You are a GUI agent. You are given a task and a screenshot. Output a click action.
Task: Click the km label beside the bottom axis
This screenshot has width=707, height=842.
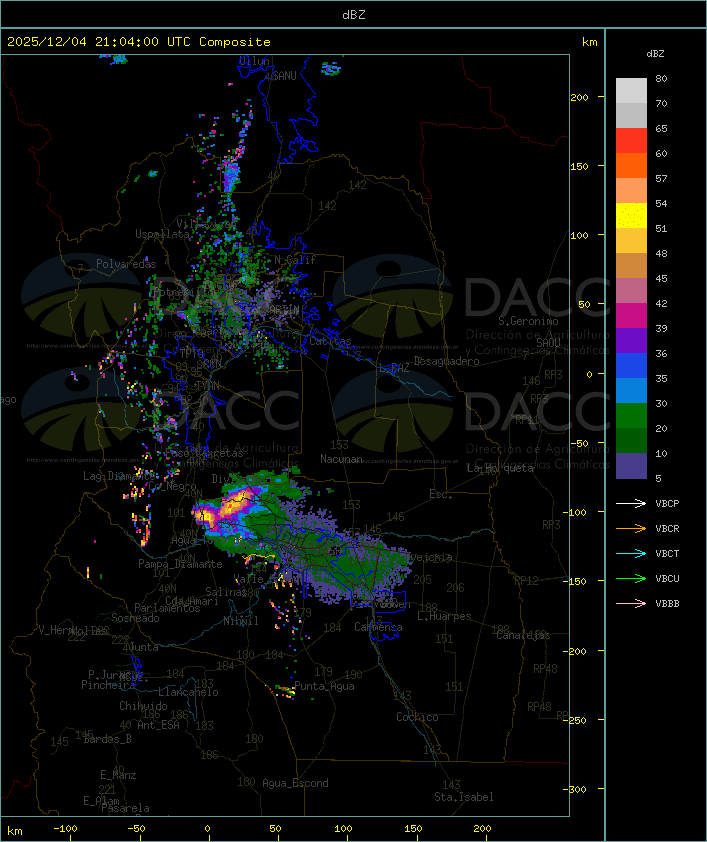14,831
